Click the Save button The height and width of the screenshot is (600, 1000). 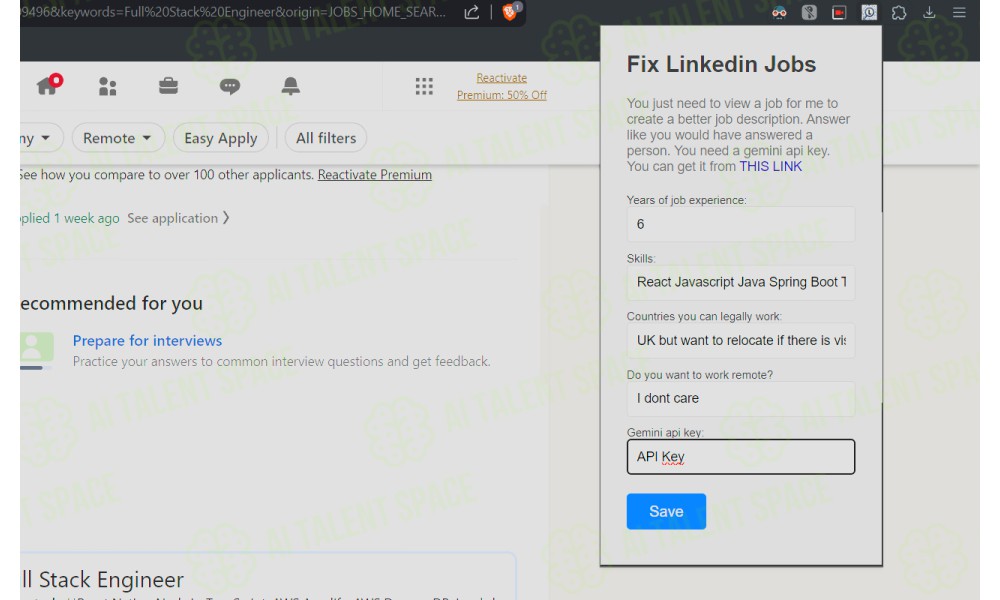[x=666, y=511]
